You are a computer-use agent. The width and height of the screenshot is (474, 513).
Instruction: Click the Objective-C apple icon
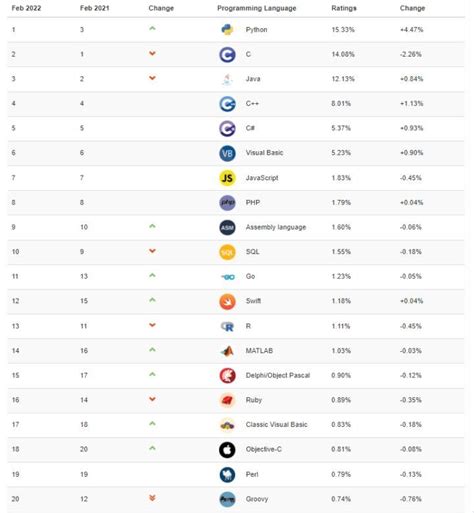[x=227, y=450]
